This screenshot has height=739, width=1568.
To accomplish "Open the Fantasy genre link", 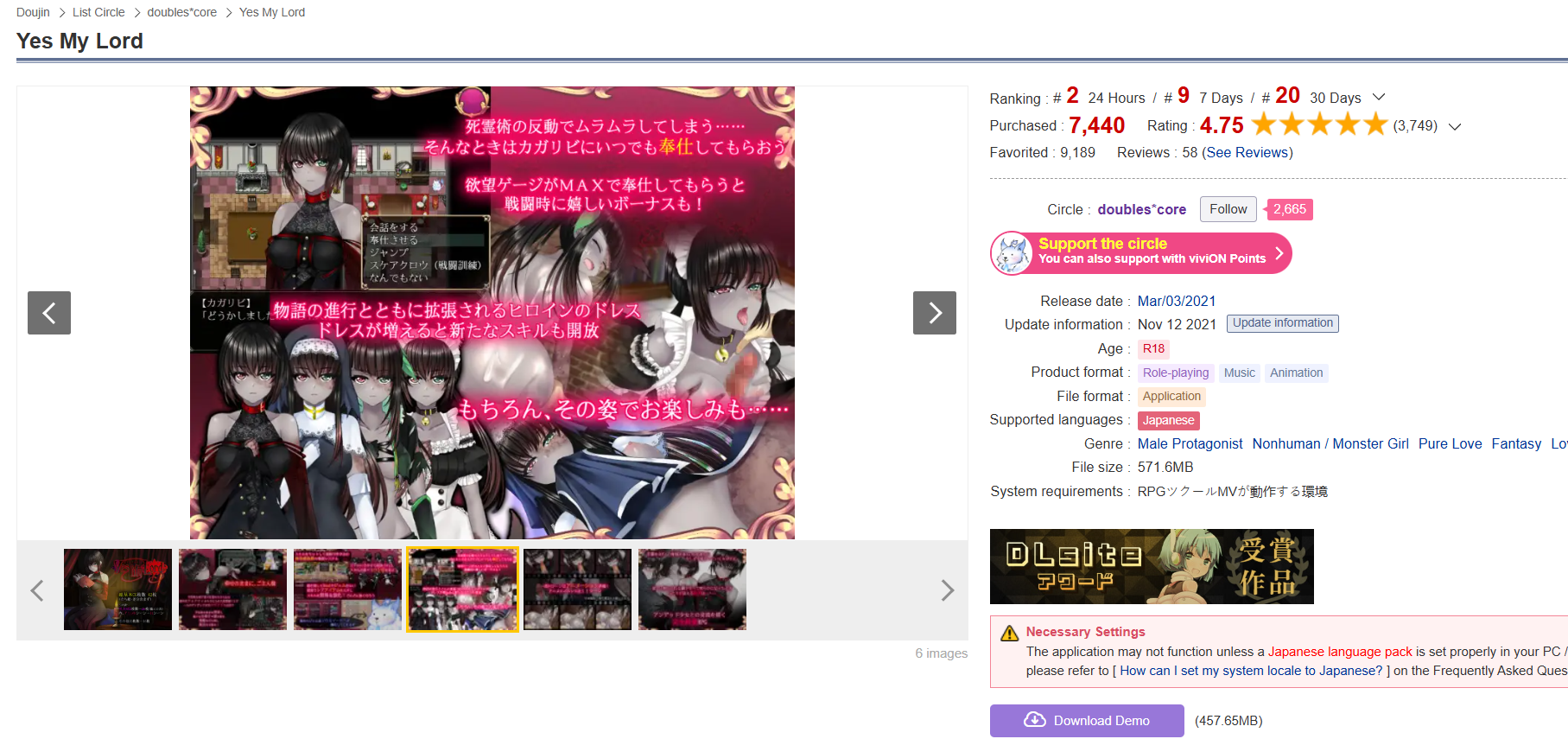I will pos(1516,444).
